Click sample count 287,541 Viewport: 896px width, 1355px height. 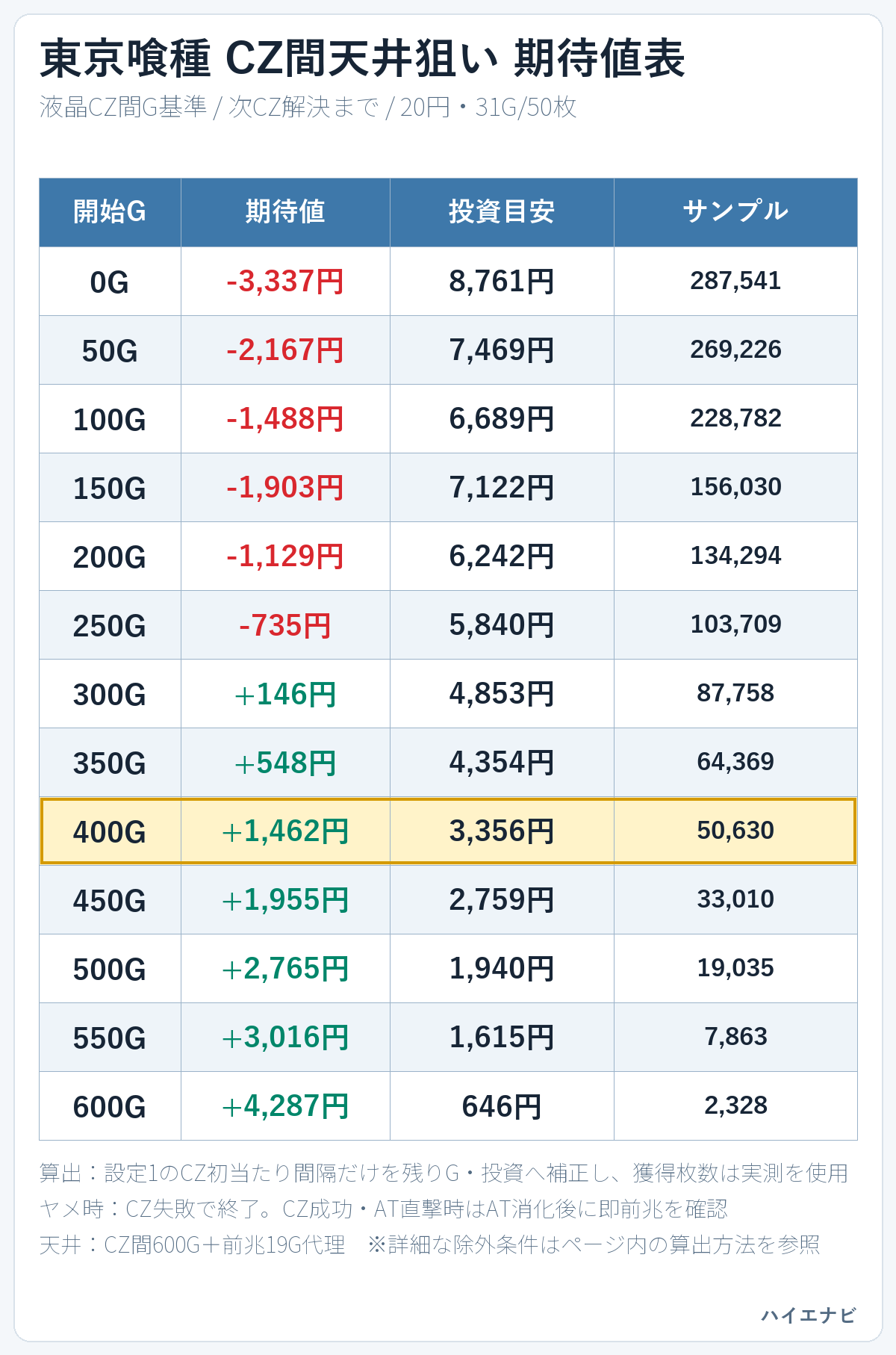[735, 281]
